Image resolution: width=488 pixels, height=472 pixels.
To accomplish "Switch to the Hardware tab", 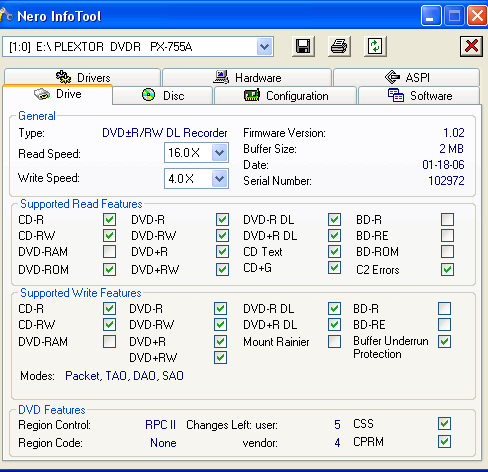I will point(247,77).
